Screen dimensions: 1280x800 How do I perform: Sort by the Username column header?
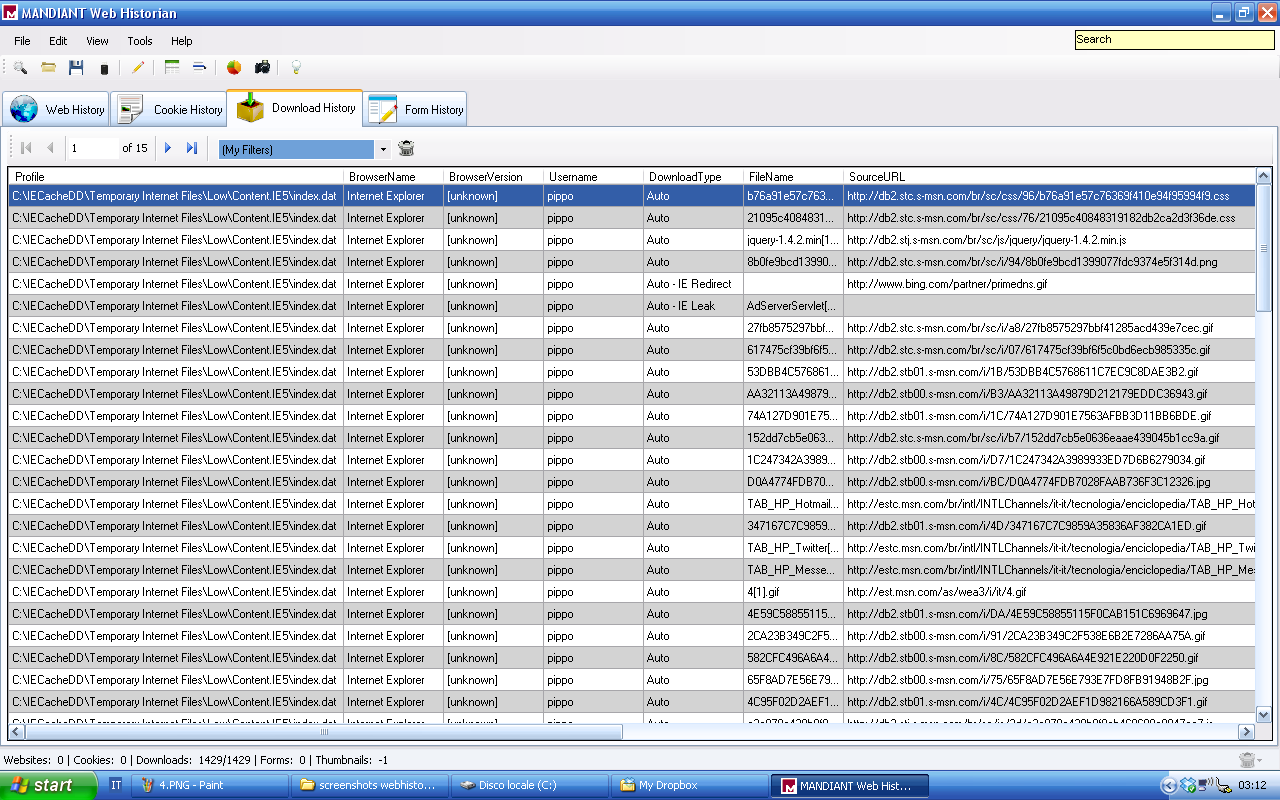593,177
